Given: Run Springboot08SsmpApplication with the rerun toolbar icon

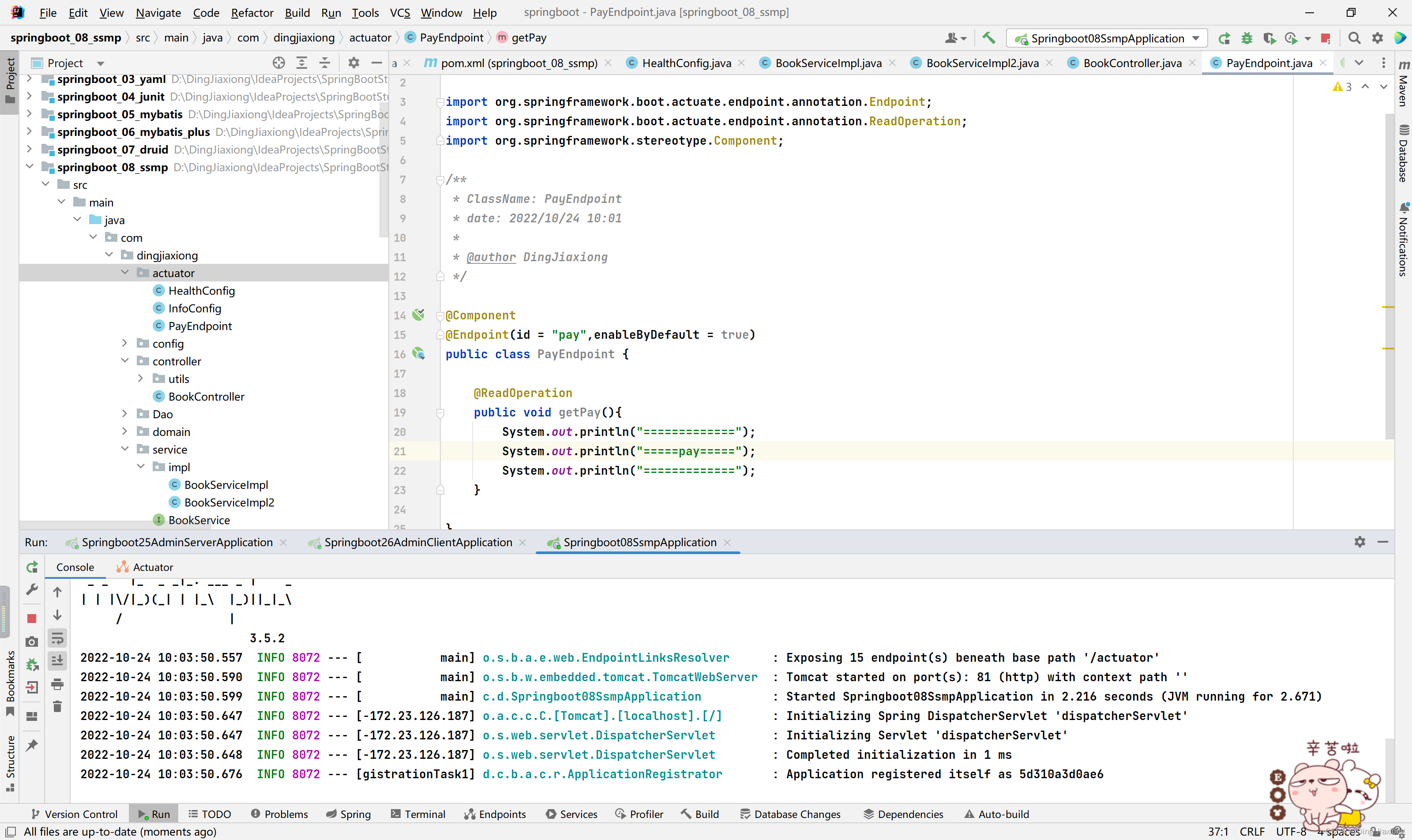Looking at the screenshot, I should 1224,38.
